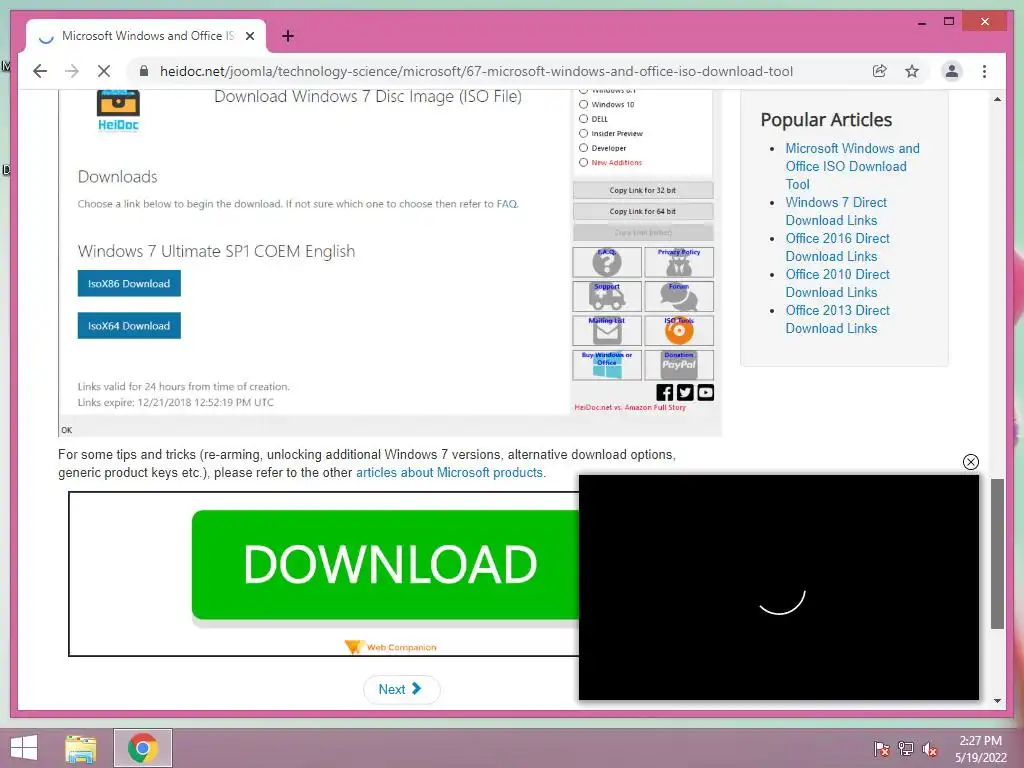Click the PayPal Donation icon
Screen dimensions: 1024x768
point(679,365)
